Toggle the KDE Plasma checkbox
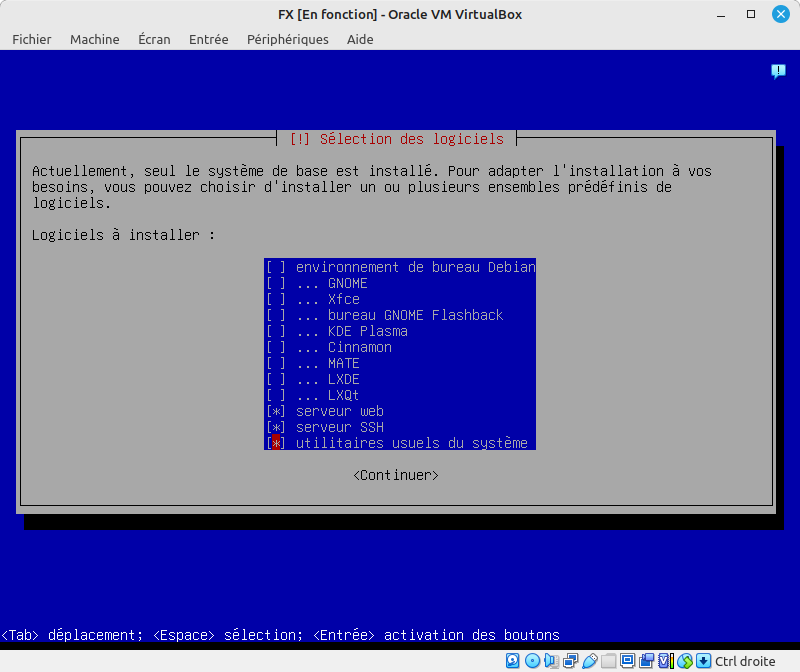Viewport: 800px width, 672px height. pyautogui.click(x=276, y=331)
